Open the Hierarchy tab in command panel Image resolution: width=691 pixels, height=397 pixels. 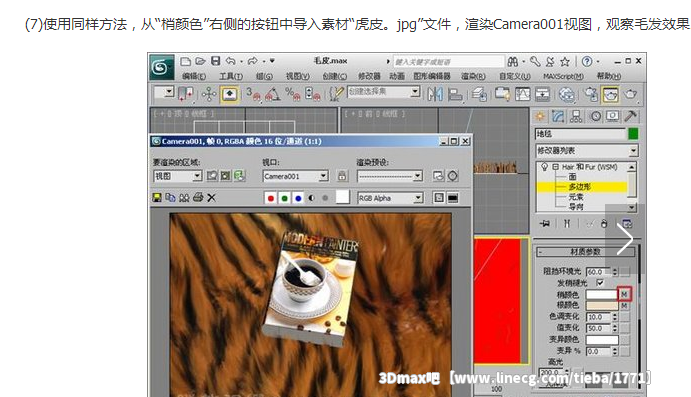pos(576,116)
